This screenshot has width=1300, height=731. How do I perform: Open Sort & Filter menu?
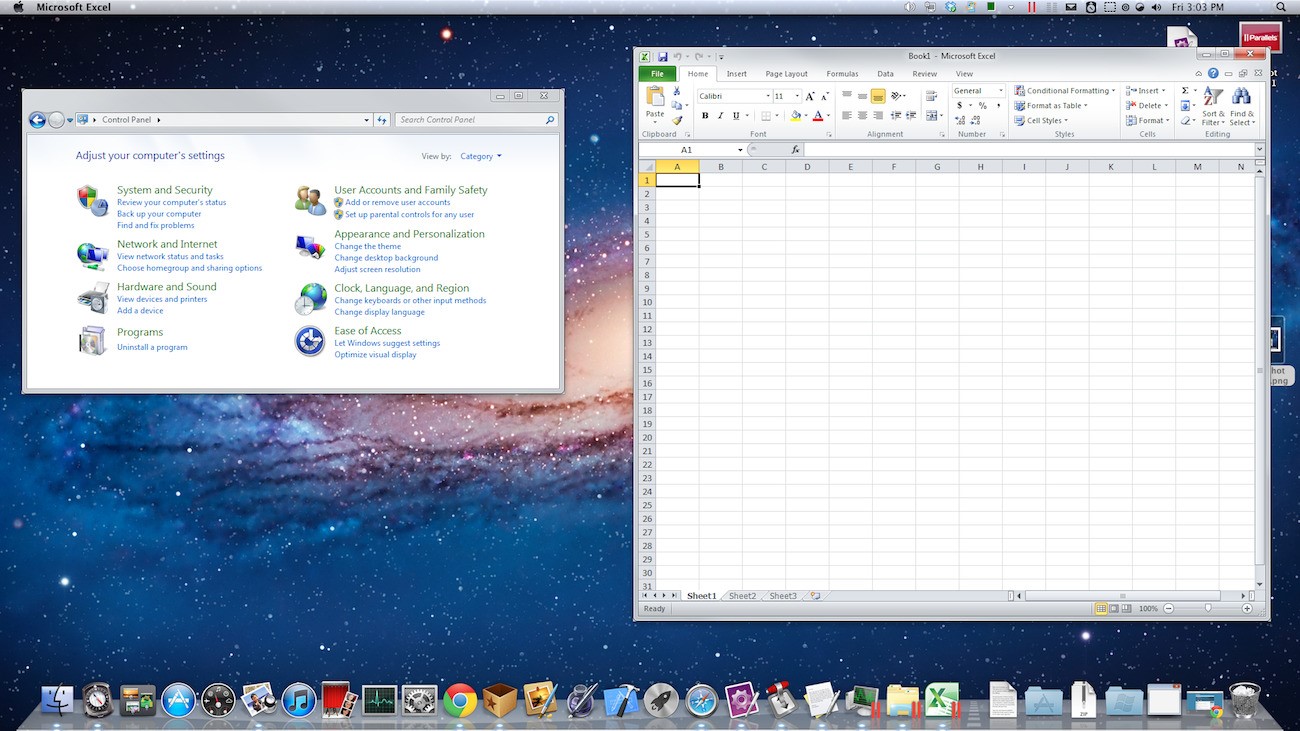1213,106
